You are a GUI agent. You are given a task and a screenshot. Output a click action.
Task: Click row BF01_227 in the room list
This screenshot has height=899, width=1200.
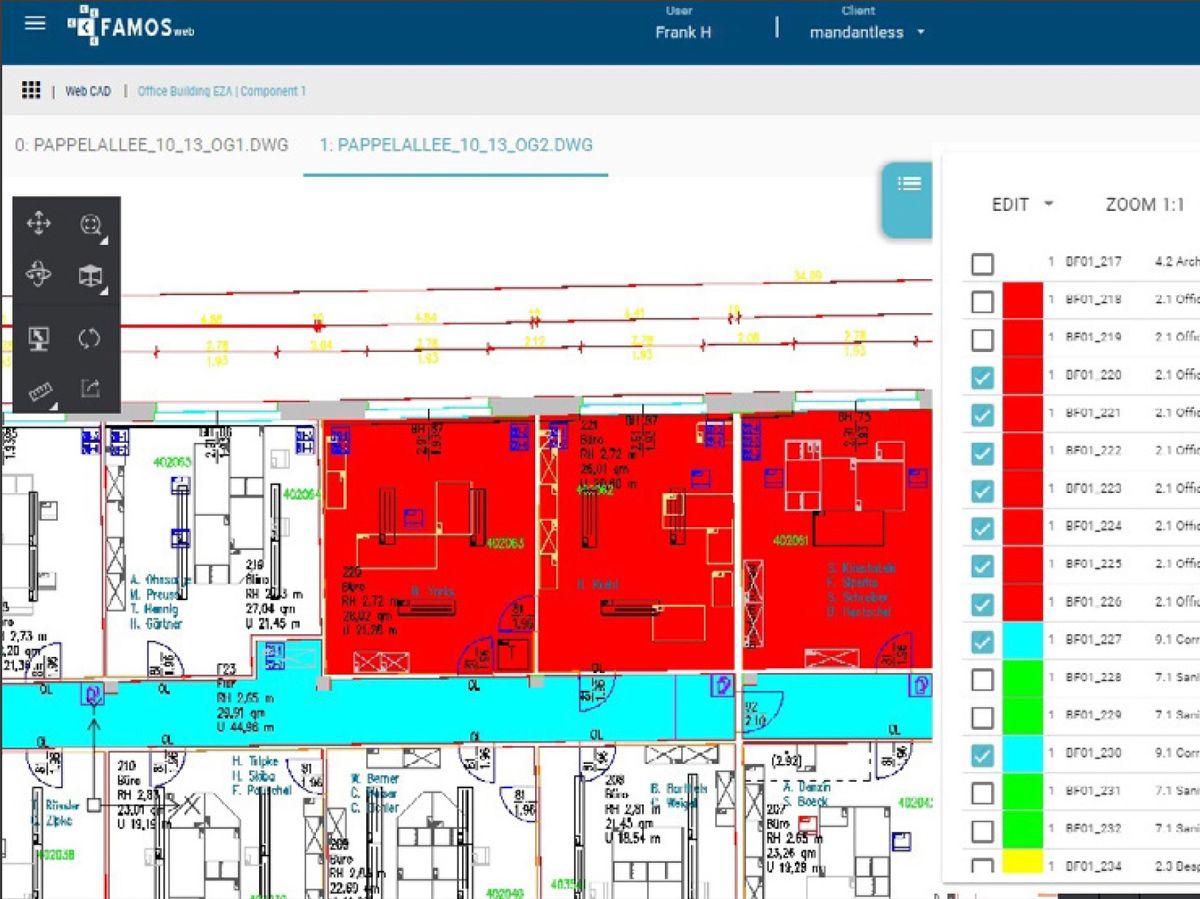click(x=1090, y=641)
